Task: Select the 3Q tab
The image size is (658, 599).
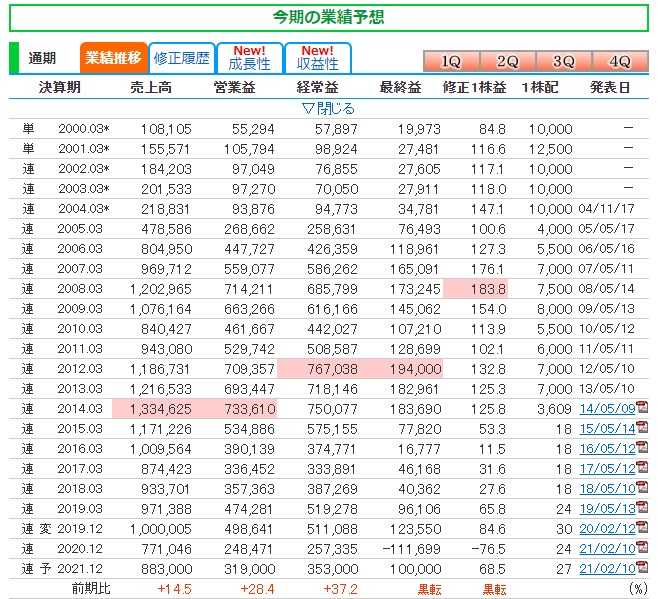Action: [564, 60]
